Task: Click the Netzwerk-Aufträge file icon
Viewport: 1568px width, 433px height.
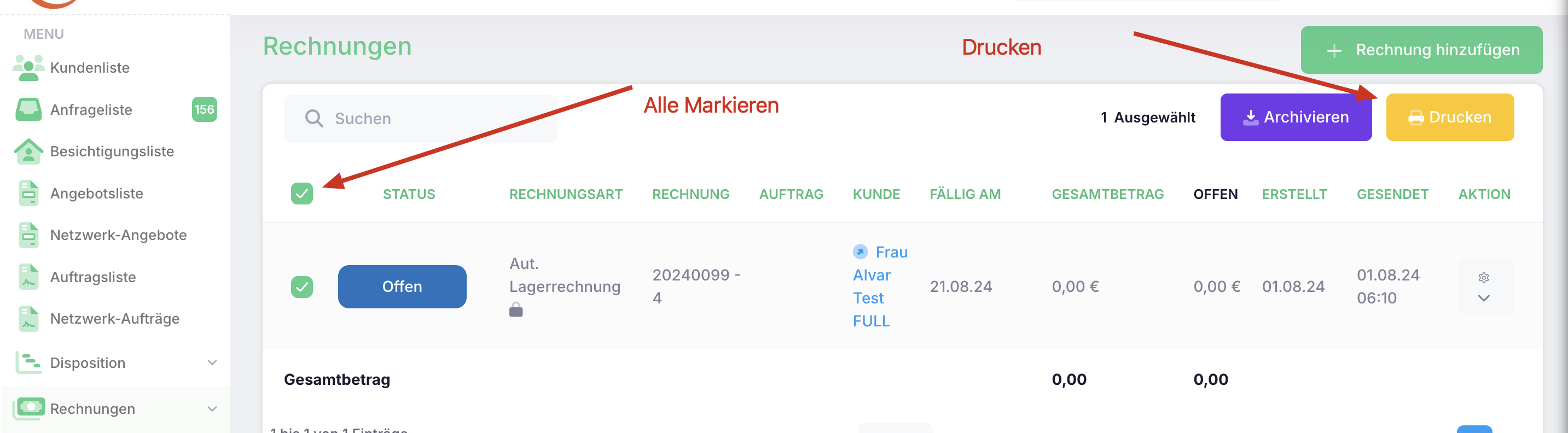Action: click(x=28, y=319)
